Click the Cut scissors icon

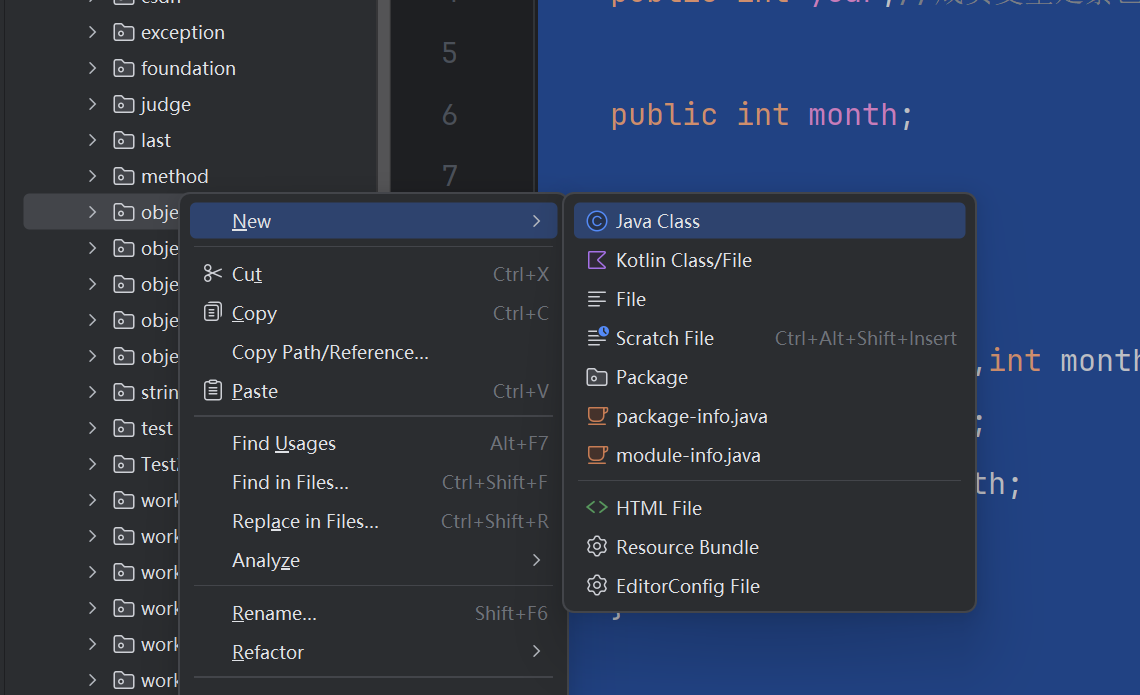coord(212,273)
